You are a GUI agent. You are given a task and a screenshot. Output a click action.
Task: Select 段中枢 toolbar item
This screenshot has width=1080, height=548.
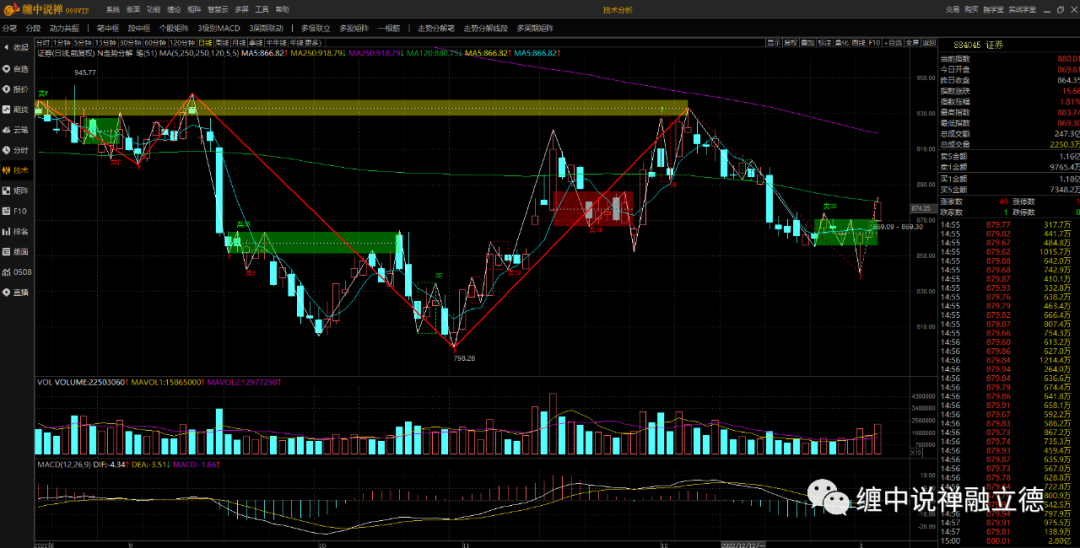tap(138, 28)
